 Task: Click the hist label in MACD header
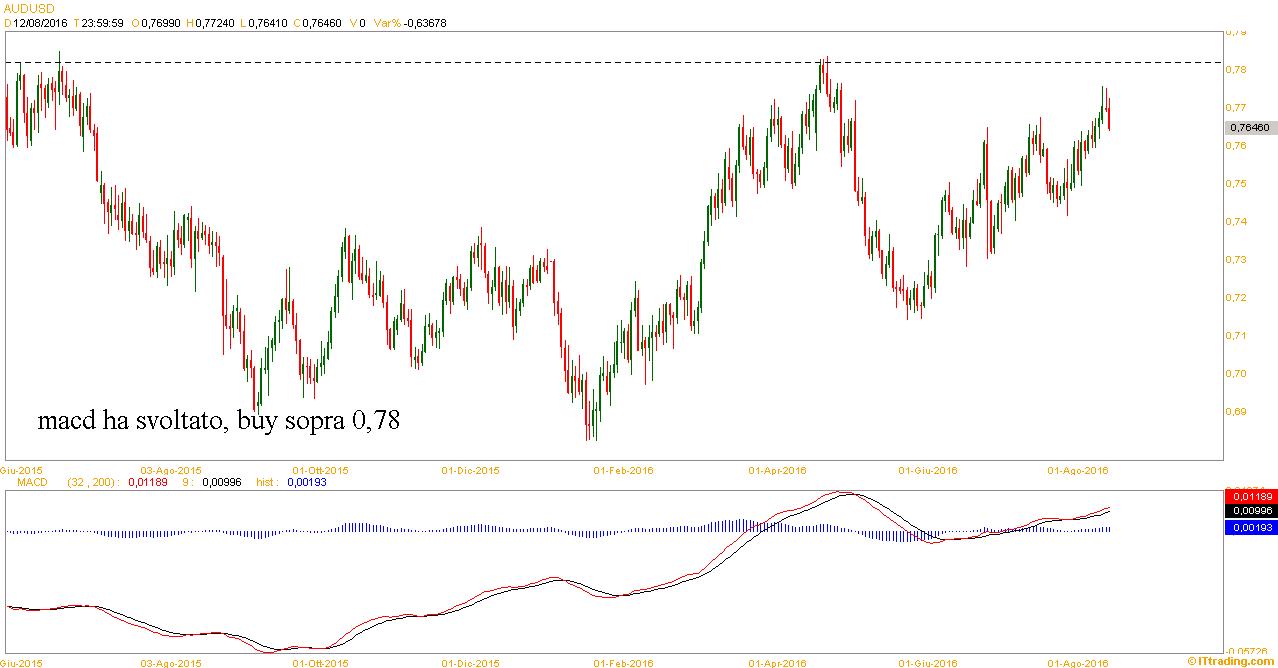point(269,482)
